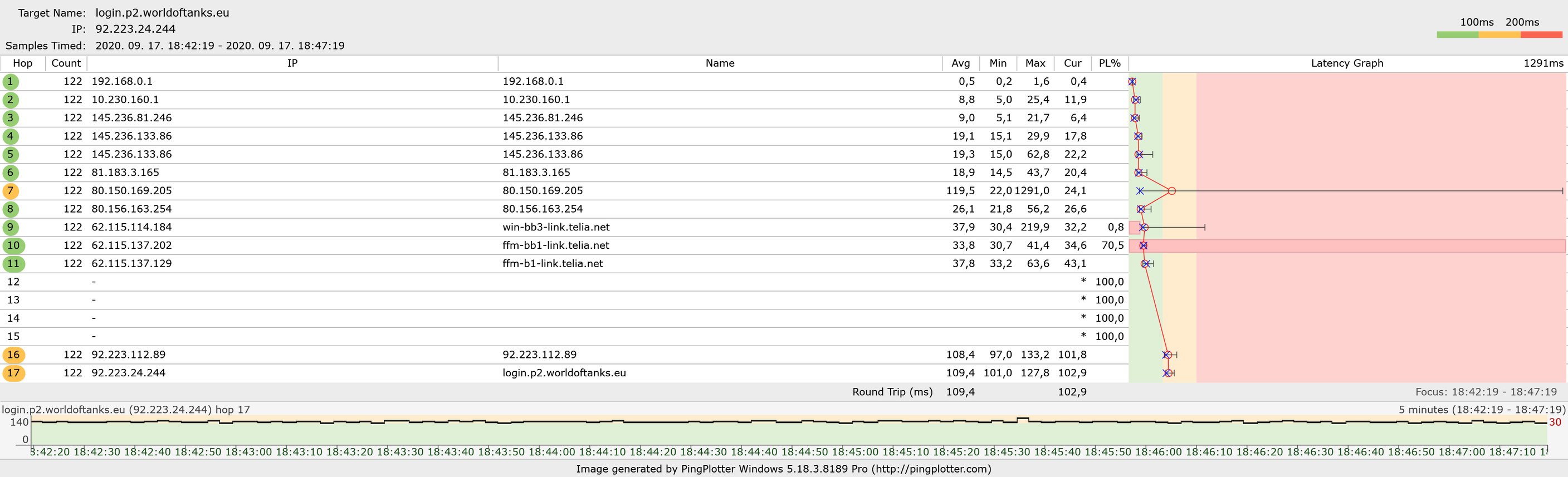Select IP cell 92.223.112.89
Image resolution: width=1568 pixels, height=477 pixels.
click(x=129, y=355)
